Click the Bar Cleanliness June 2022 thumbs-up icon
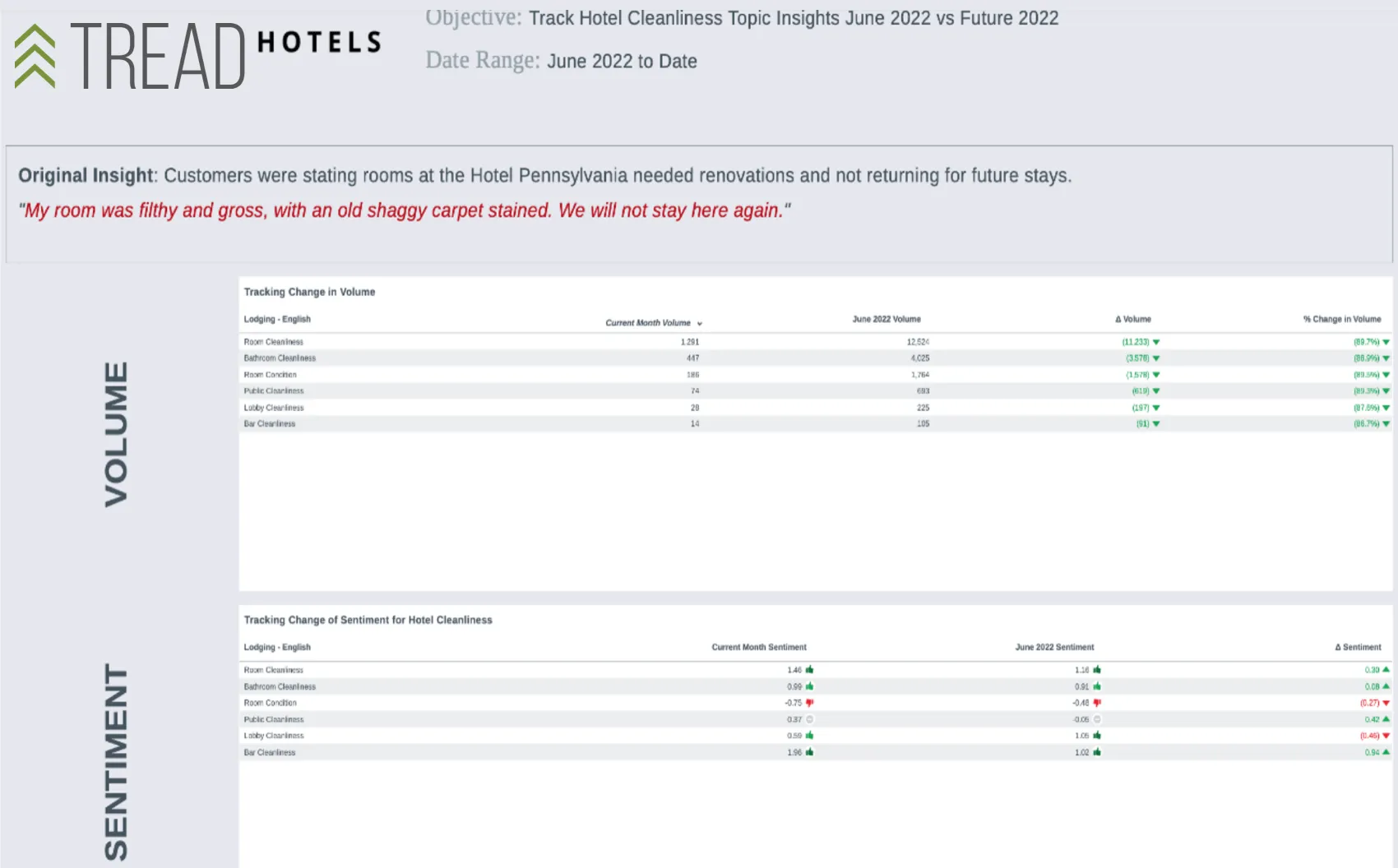Viewport: 1398px width, 868px height. click(x=1097, y=752)
